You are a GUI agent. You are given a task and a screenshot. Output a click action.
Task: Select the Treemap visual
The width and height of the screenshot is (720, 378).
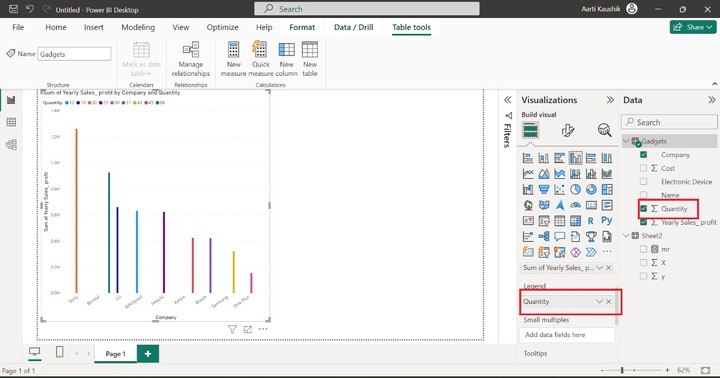pyautogui.click(x=607, y=189)
